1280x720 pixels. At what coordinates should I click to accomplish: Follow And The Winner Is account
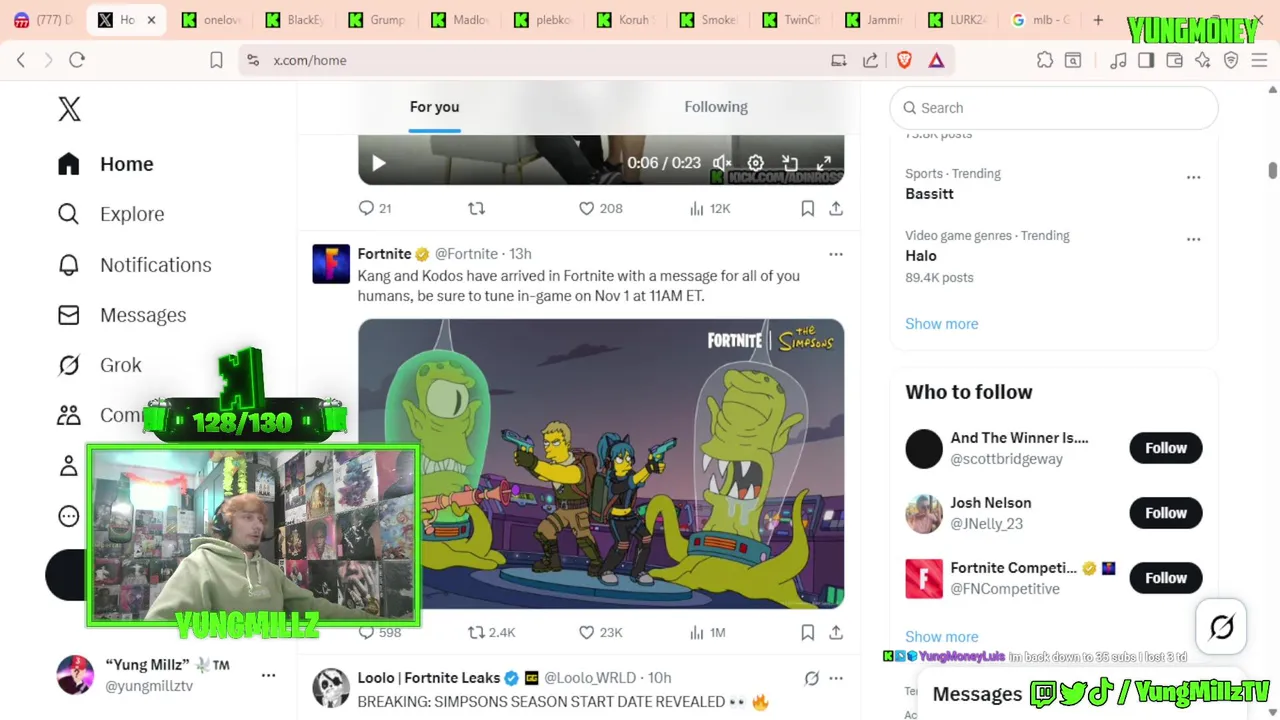(1166, 448)
